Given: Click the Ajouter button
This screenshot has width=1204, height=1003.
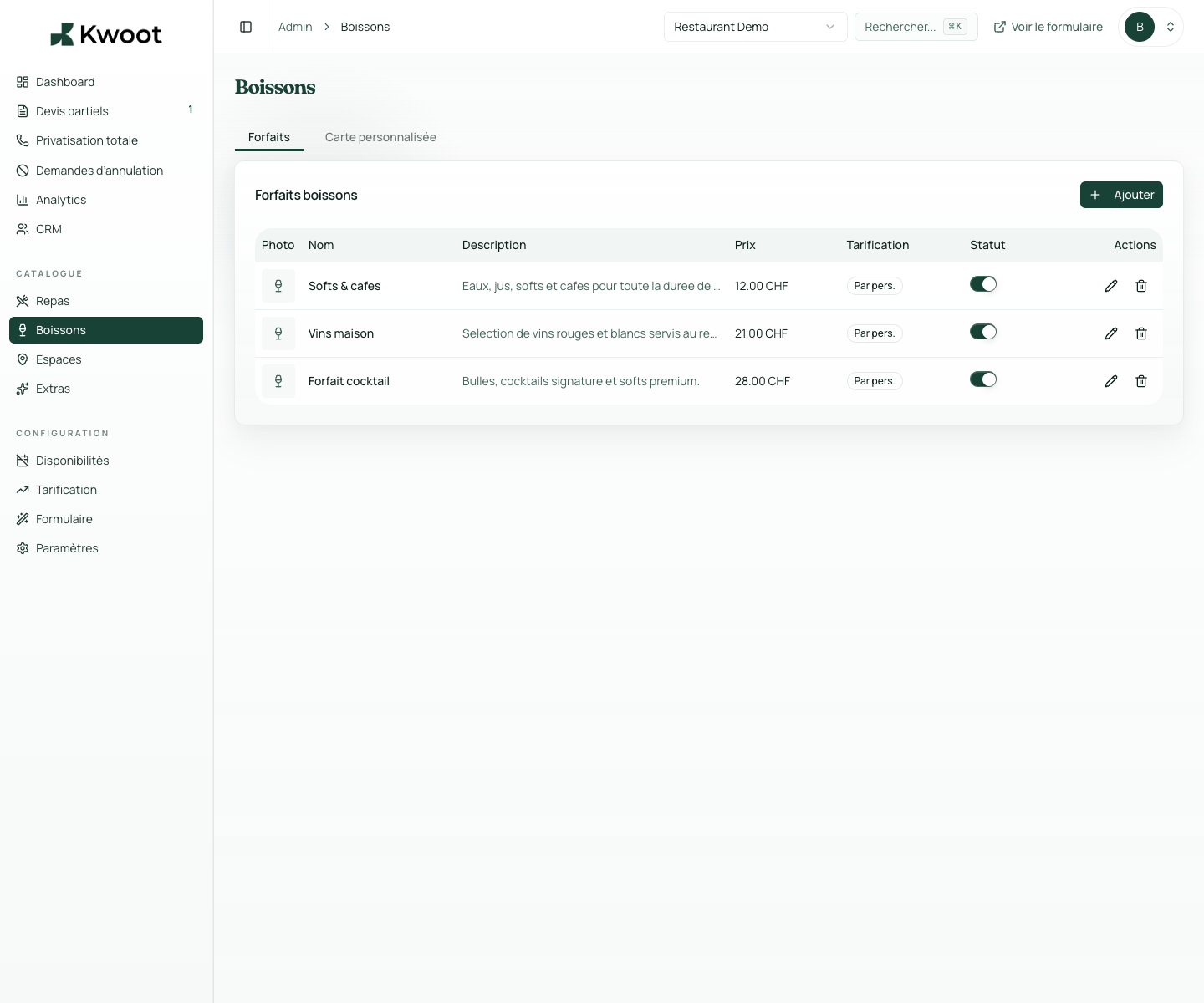Looking at the screenshot, I should click(1121, 195).
